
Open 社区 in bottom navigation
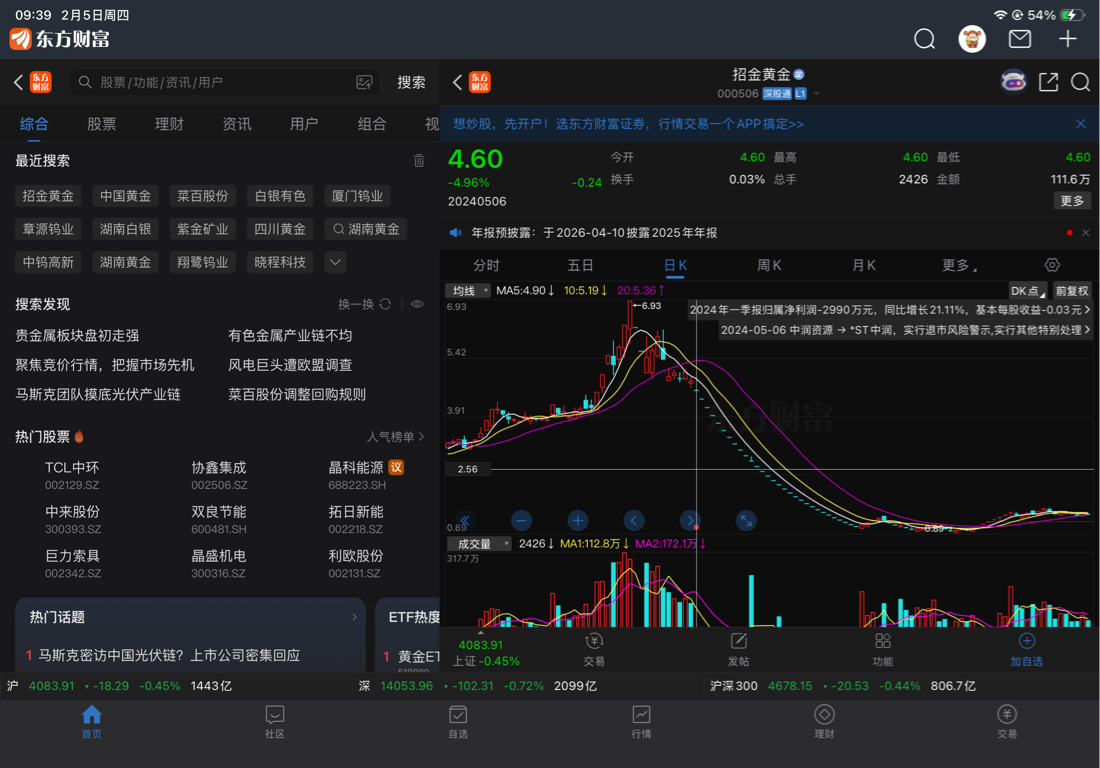coord(274,722)
